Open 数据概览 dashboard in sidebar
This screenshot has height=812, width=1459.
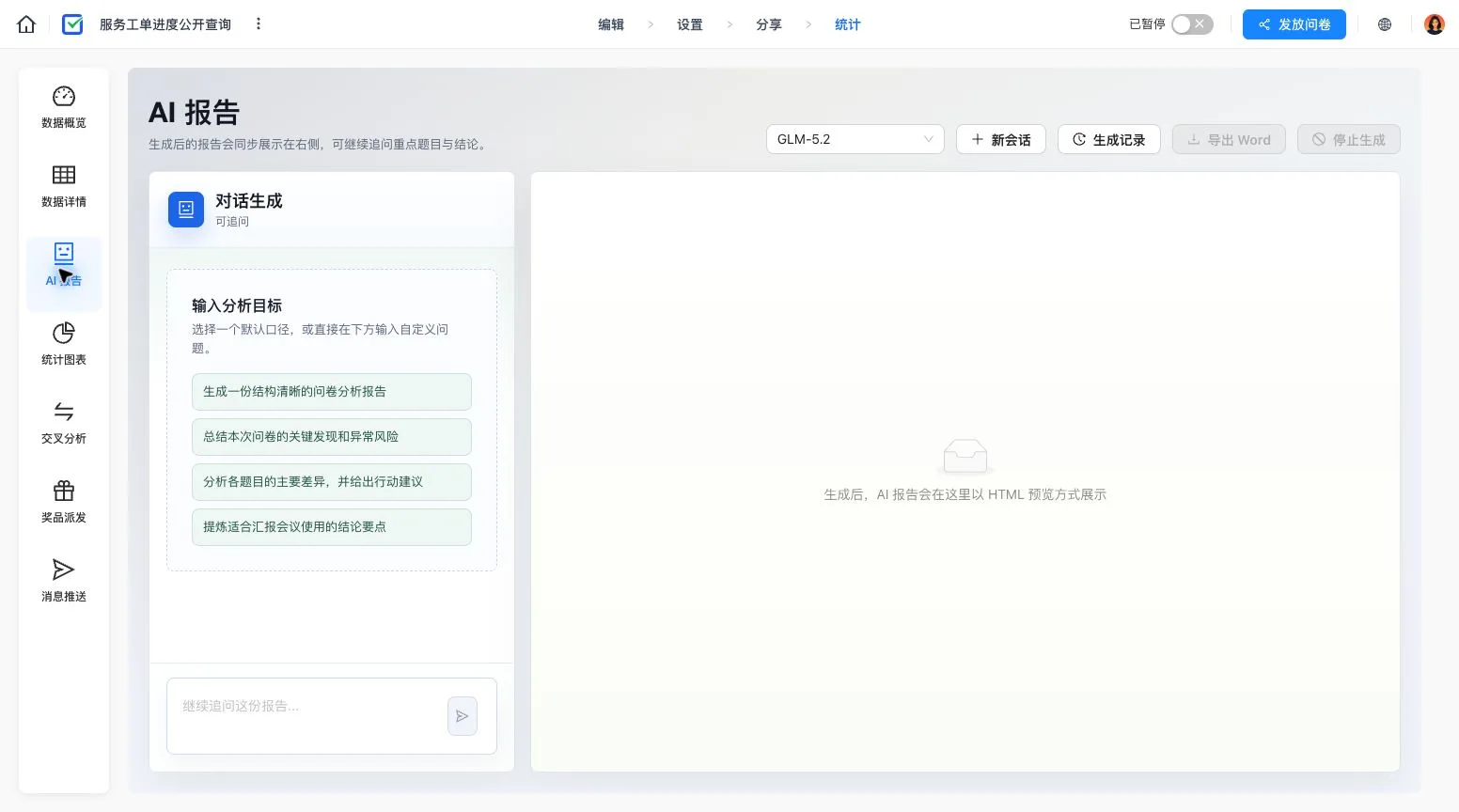pos(64,107)
